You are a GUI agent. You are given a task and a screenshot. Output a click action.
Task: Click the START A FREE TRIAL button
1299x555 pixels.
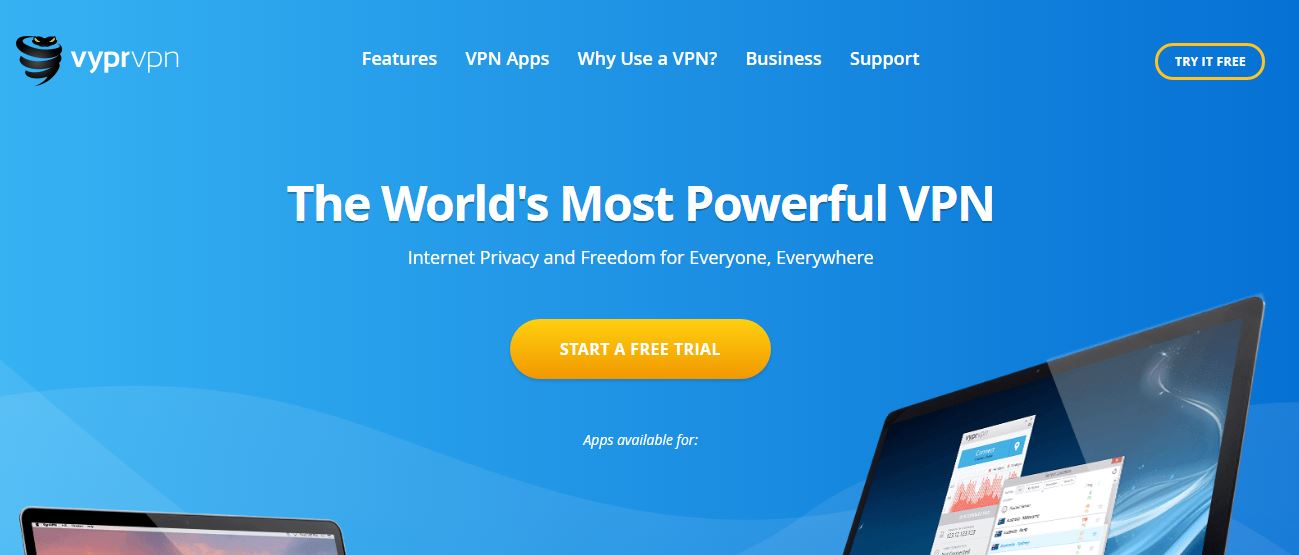[x=640, y=349]
